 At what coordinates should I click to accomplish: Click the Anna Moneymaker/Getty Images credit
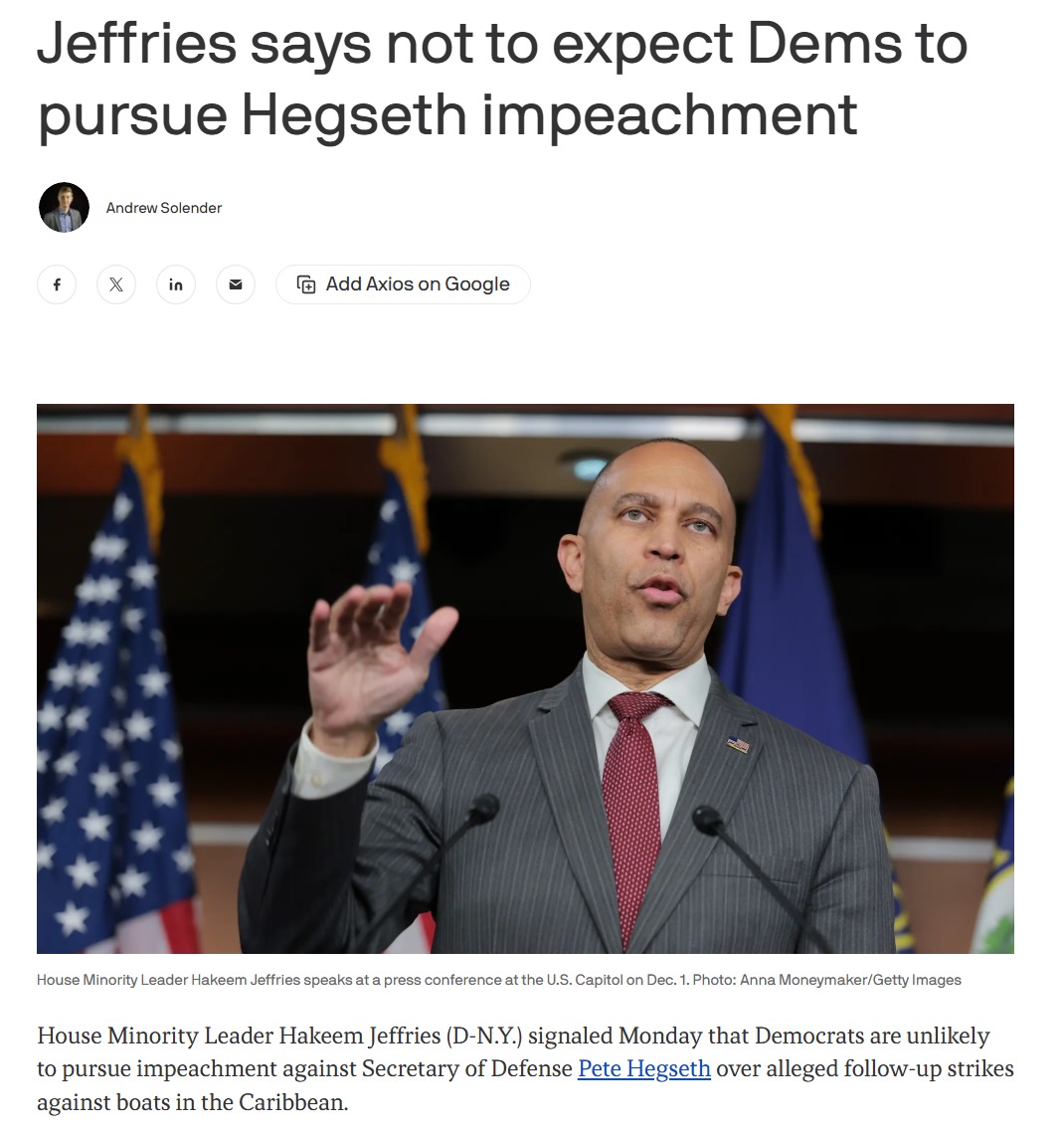(x=850, y=980)
